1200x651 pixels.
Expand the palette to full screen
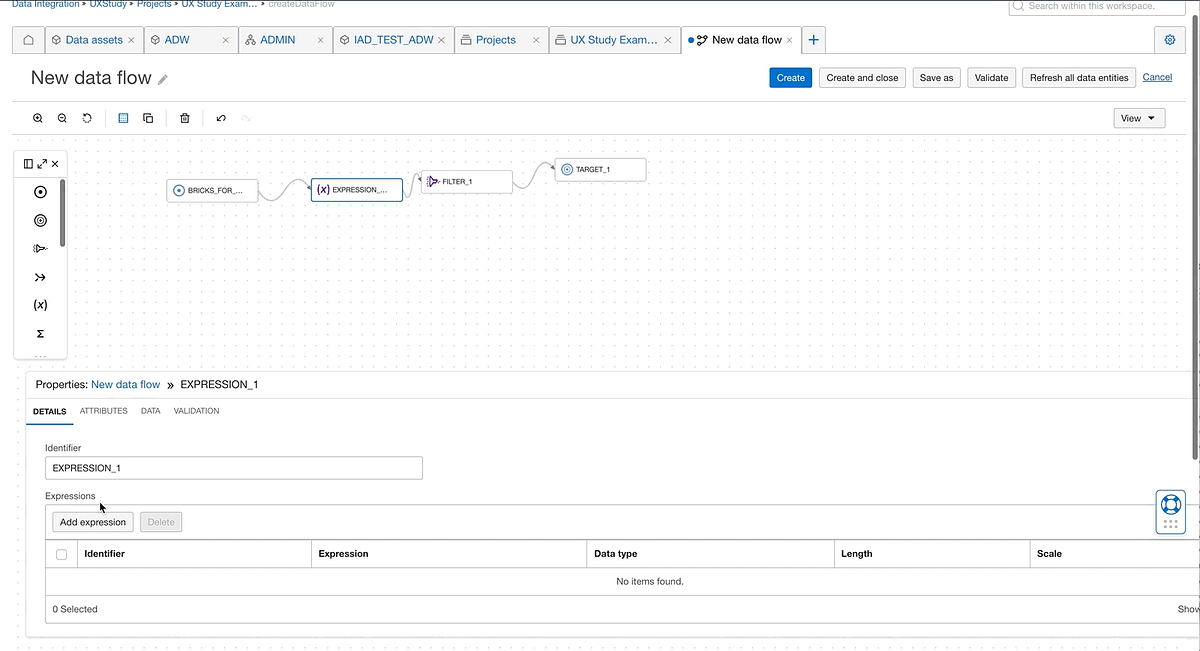coord(42,163)
